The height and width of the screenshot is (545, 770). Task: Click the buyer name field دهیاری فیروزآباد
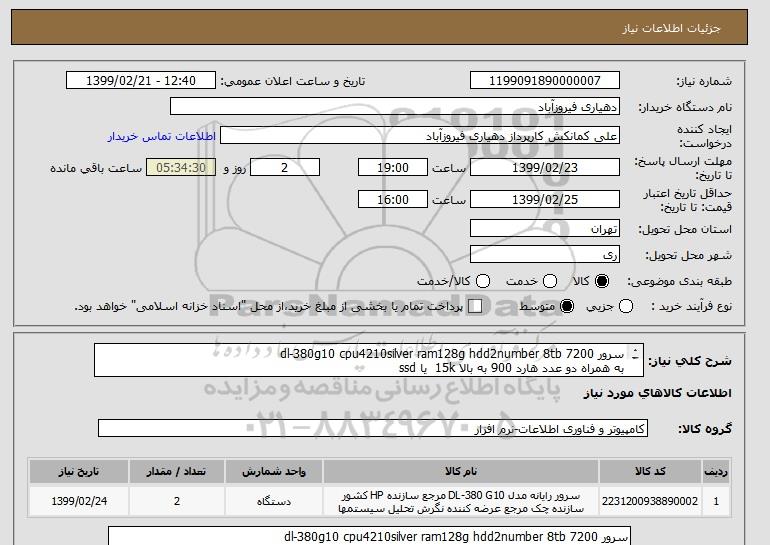[x=395, y=107]
